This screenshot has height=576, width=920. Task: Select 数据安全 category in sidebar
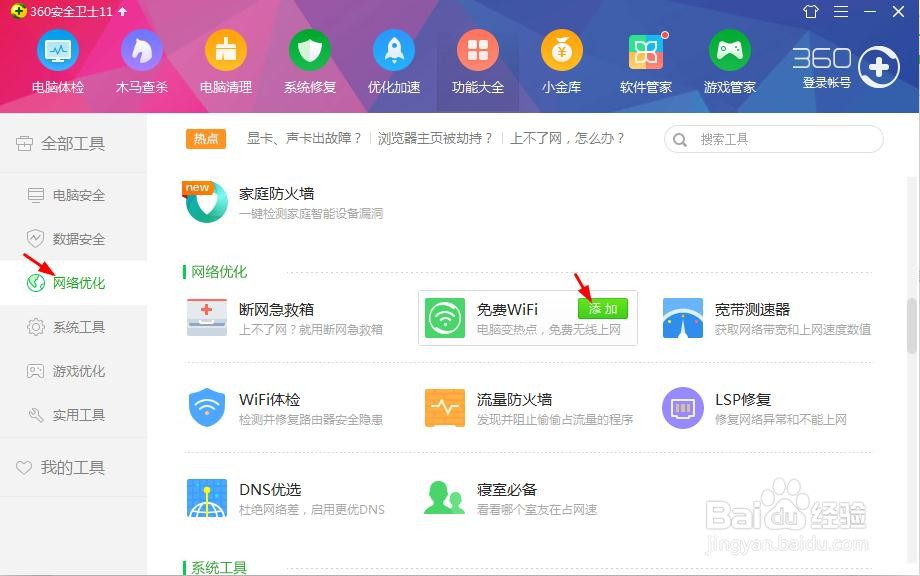(x=73, y=239)
